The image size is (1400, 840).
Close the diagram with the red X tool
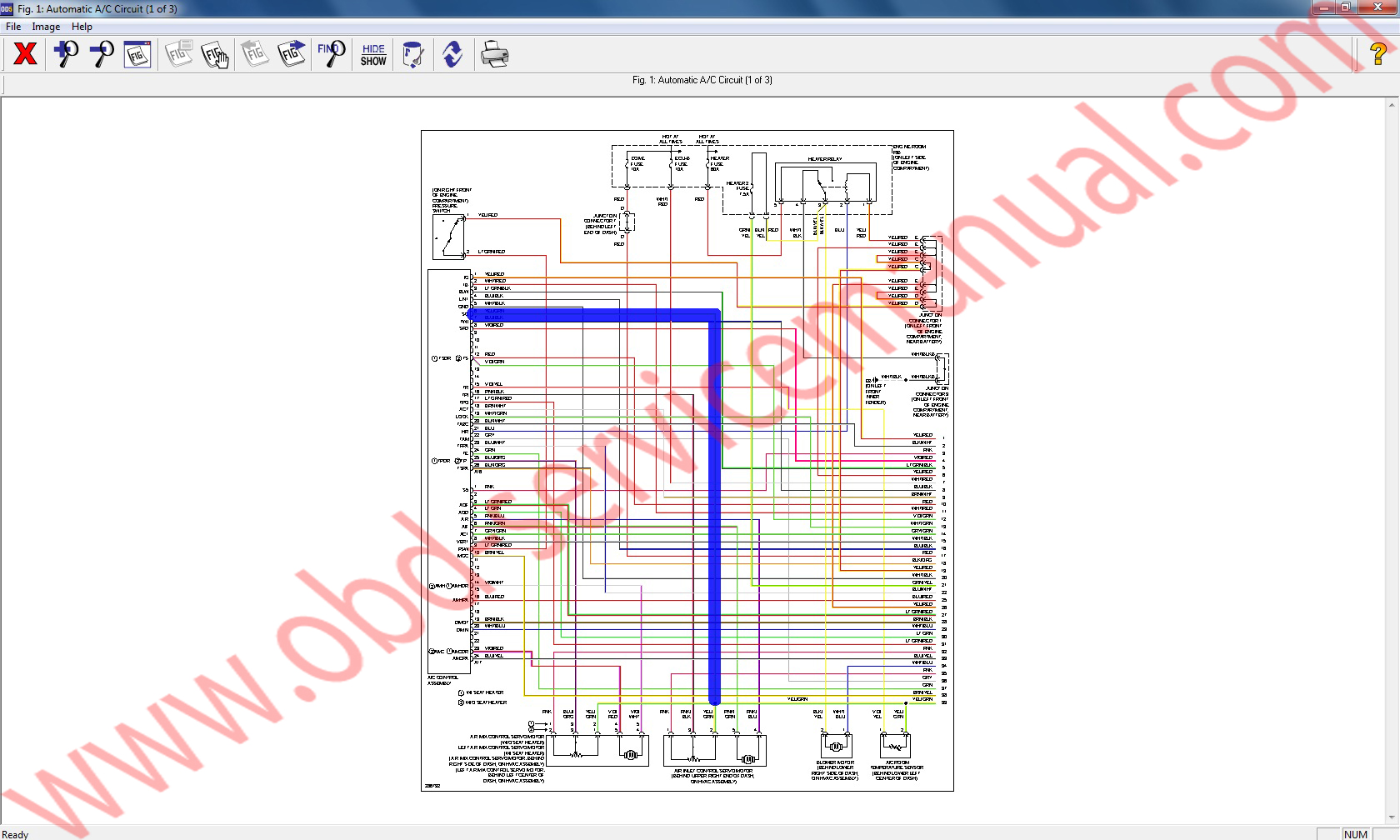coord(25,54)
